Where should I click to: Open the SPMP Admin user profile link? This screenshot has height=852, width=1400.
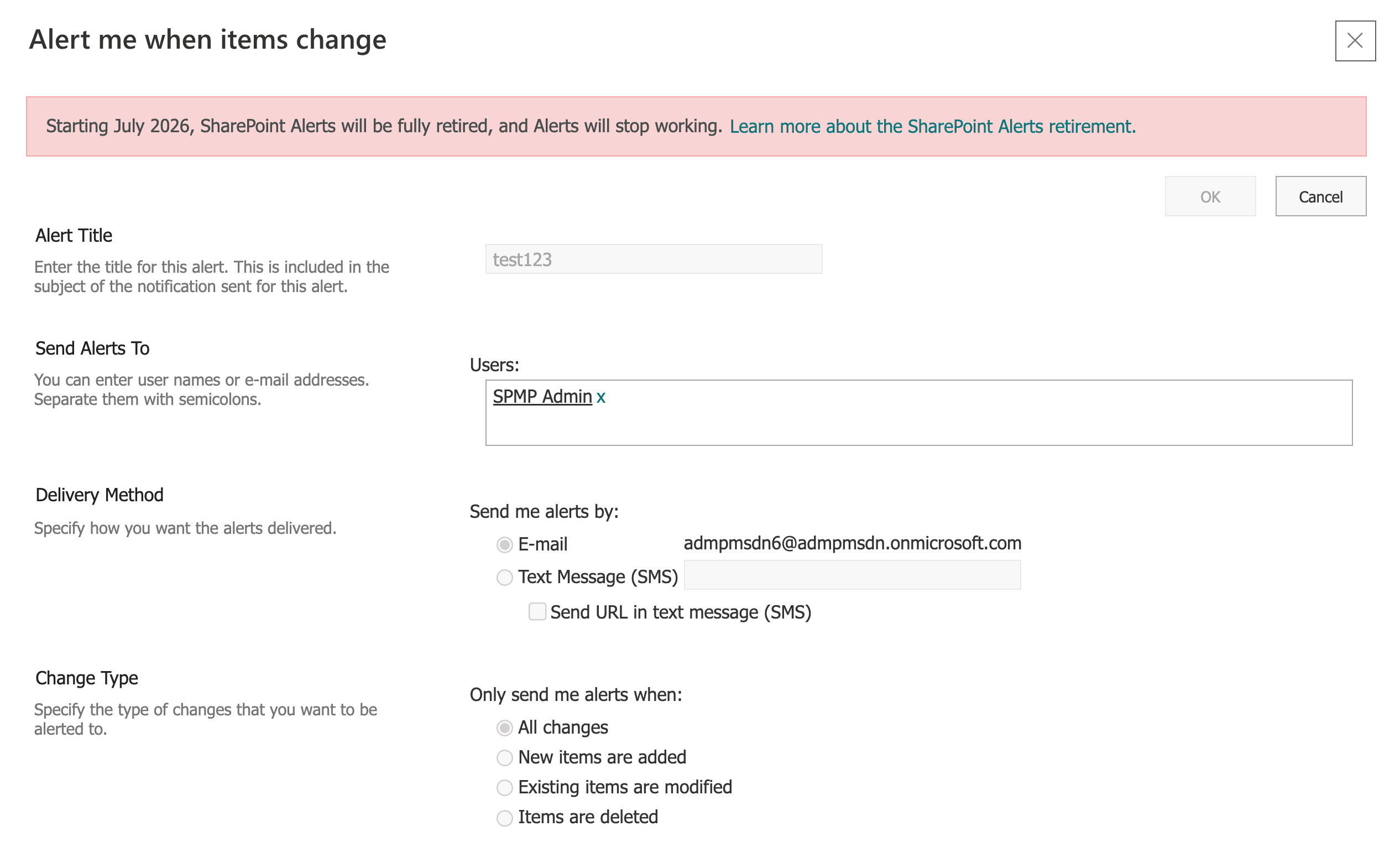point(542,396)
